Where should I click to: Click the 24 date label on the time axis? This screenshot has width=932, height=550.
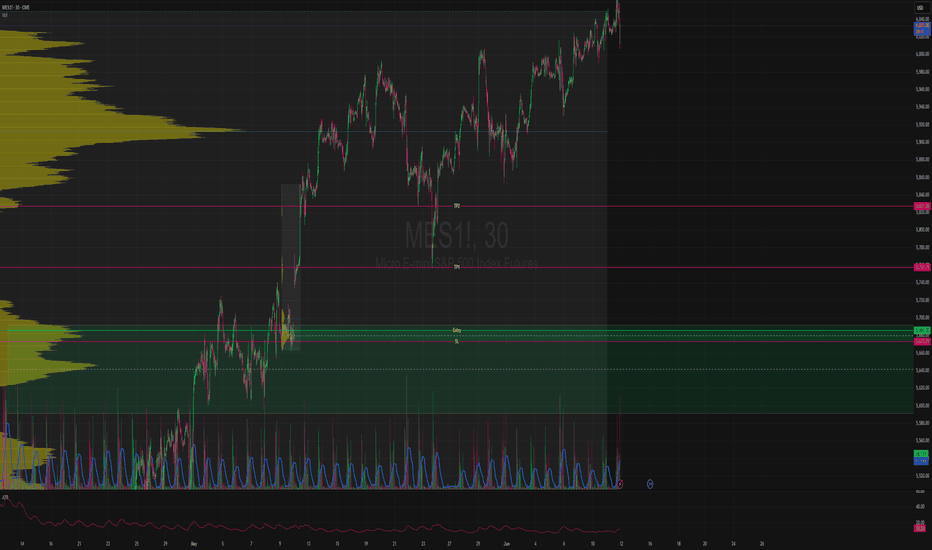pyautogui.click(x=733, y=543)
